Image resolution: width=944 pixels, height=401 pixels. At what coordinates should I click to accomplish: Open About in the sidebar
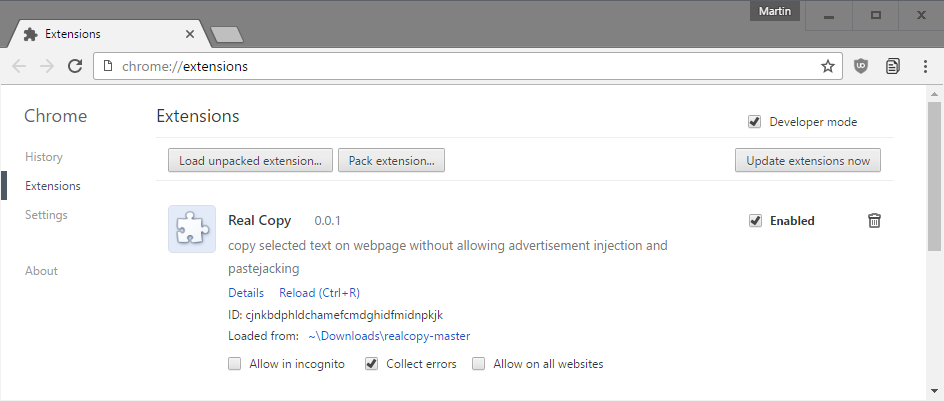point(42,271)
